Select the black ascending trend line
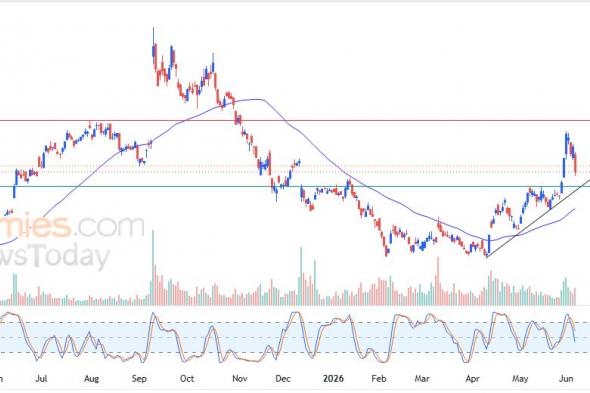This screenshot has width=590, height=393. click(x=538, y=219)
